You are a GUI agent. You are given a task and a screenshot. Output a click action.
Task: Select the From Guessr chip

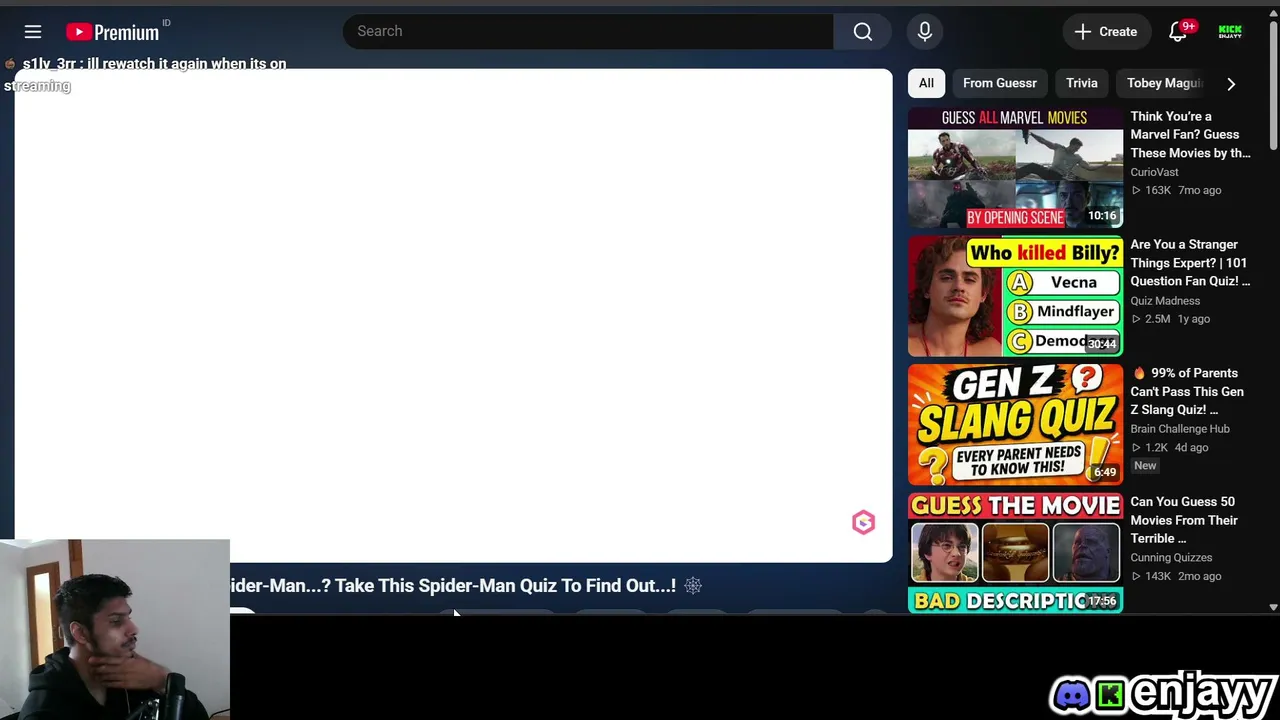[x=999, y=83]
